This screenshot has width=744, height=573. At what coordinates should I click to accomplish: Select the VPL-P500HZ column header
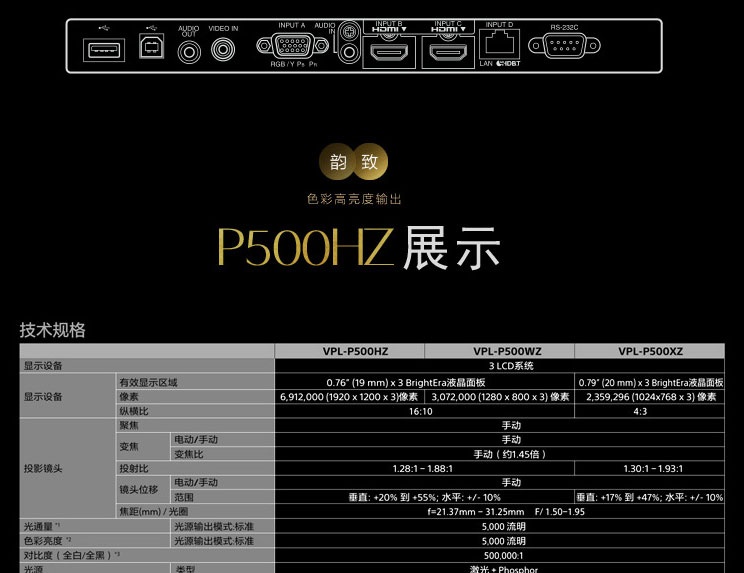349,351
